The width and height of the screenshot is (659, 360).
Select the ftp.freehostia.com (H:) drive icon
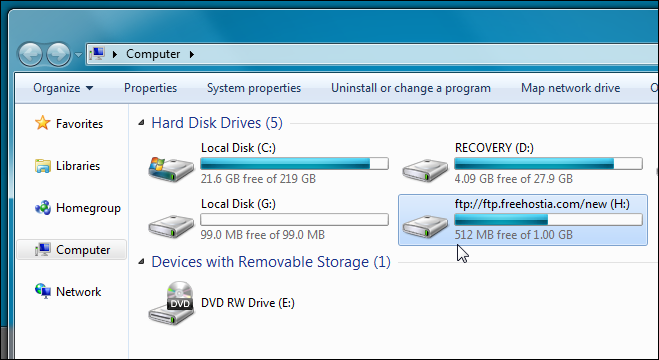pos(425,226)
